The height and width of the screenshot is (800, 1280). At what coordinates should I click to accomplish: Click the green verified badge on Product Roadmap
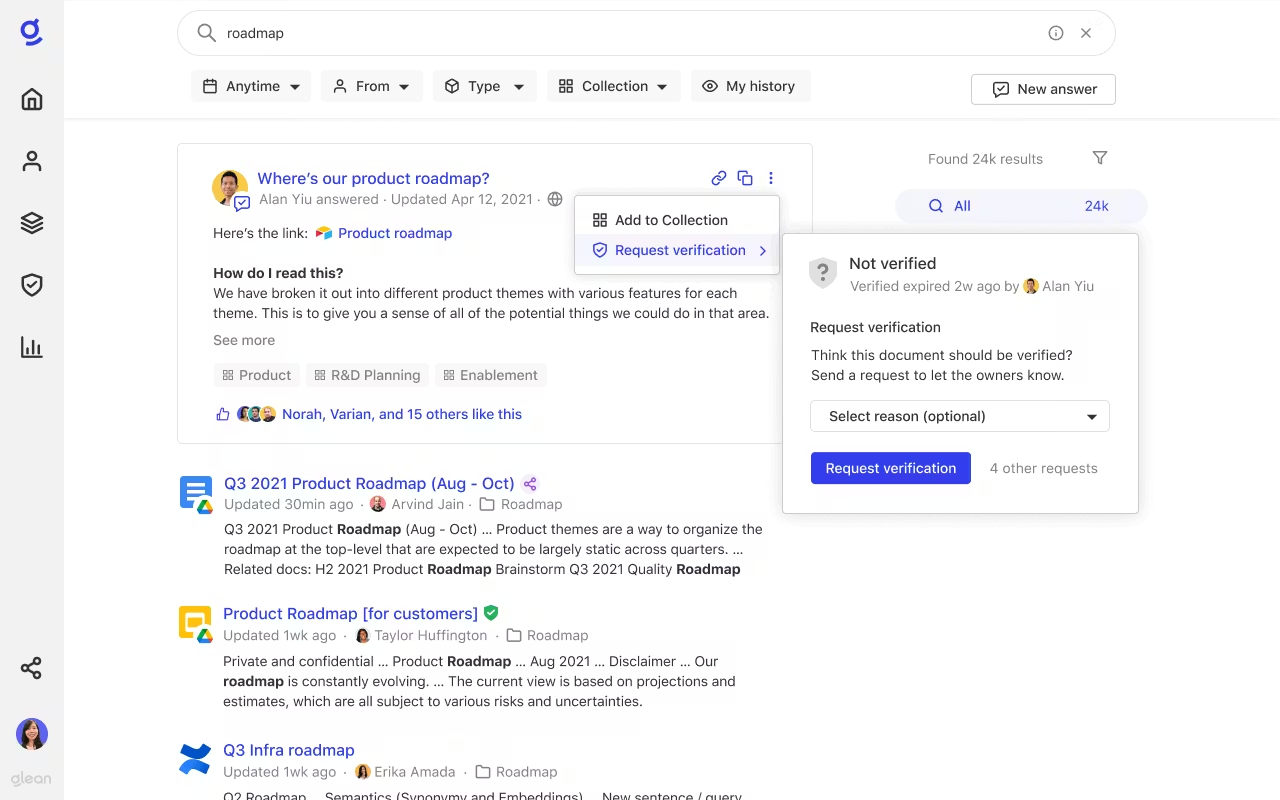491,613
